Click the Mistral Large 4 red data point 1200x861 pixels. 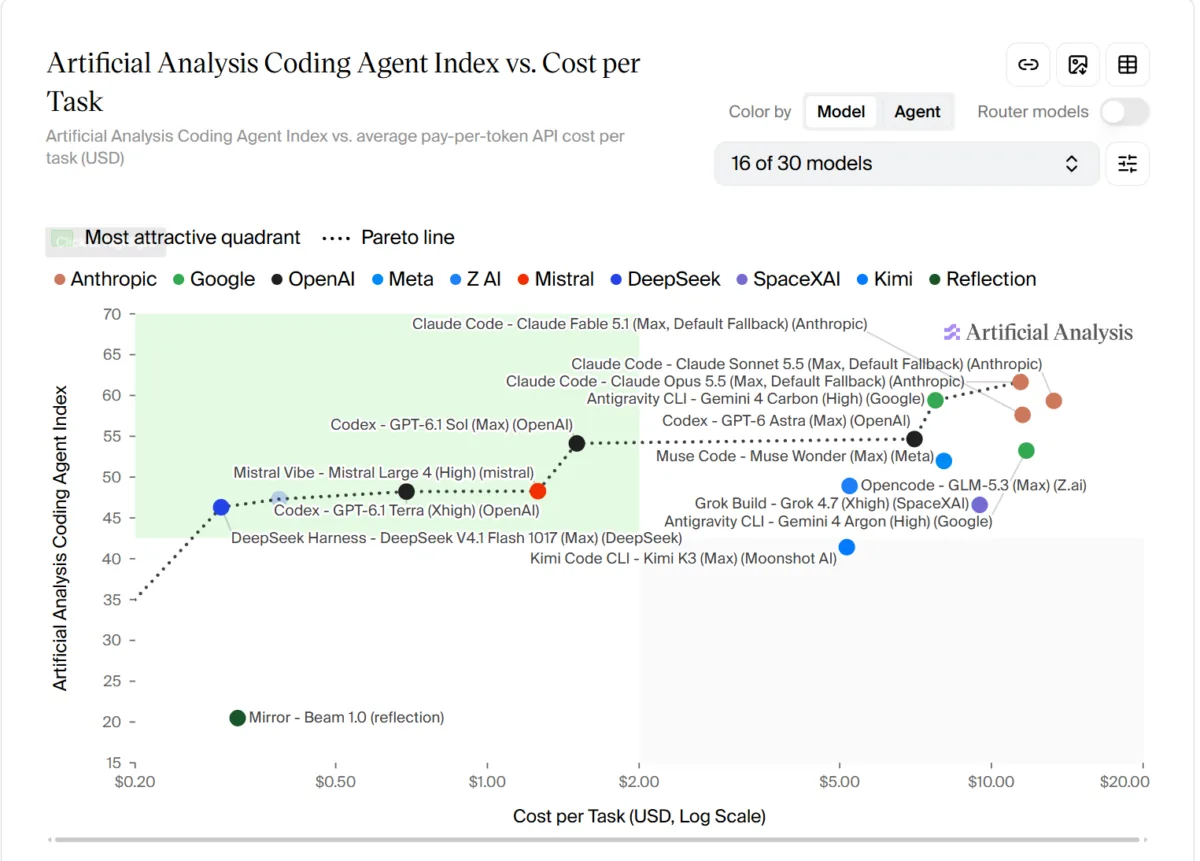coord(538,491)
